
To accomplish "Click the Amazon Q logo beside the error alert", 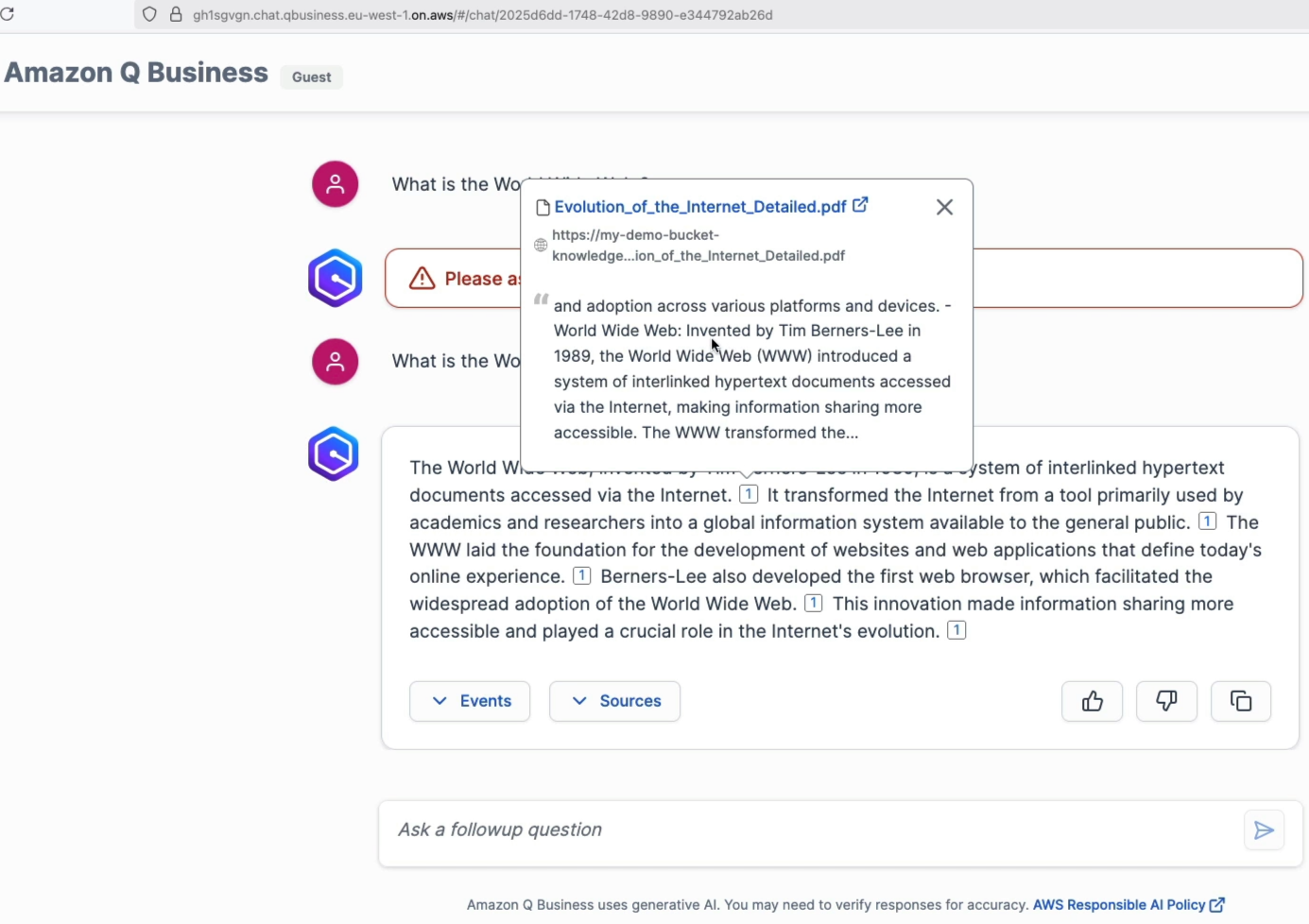I will (336, 278).
